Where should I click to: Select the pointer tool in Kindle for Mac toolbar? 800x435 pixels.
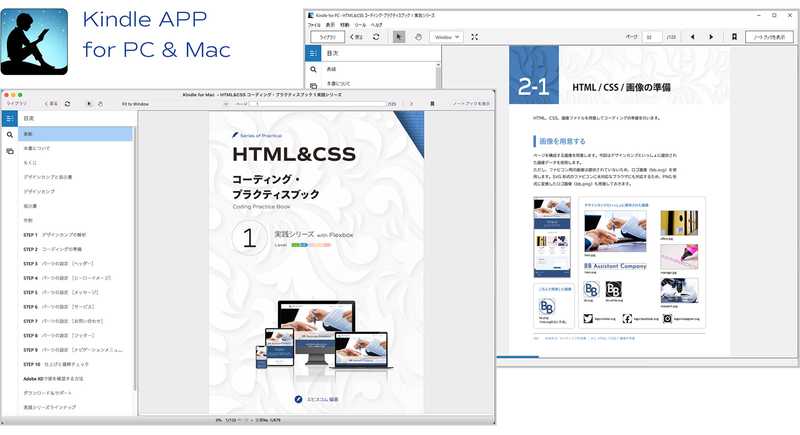[x=89, y=104]
